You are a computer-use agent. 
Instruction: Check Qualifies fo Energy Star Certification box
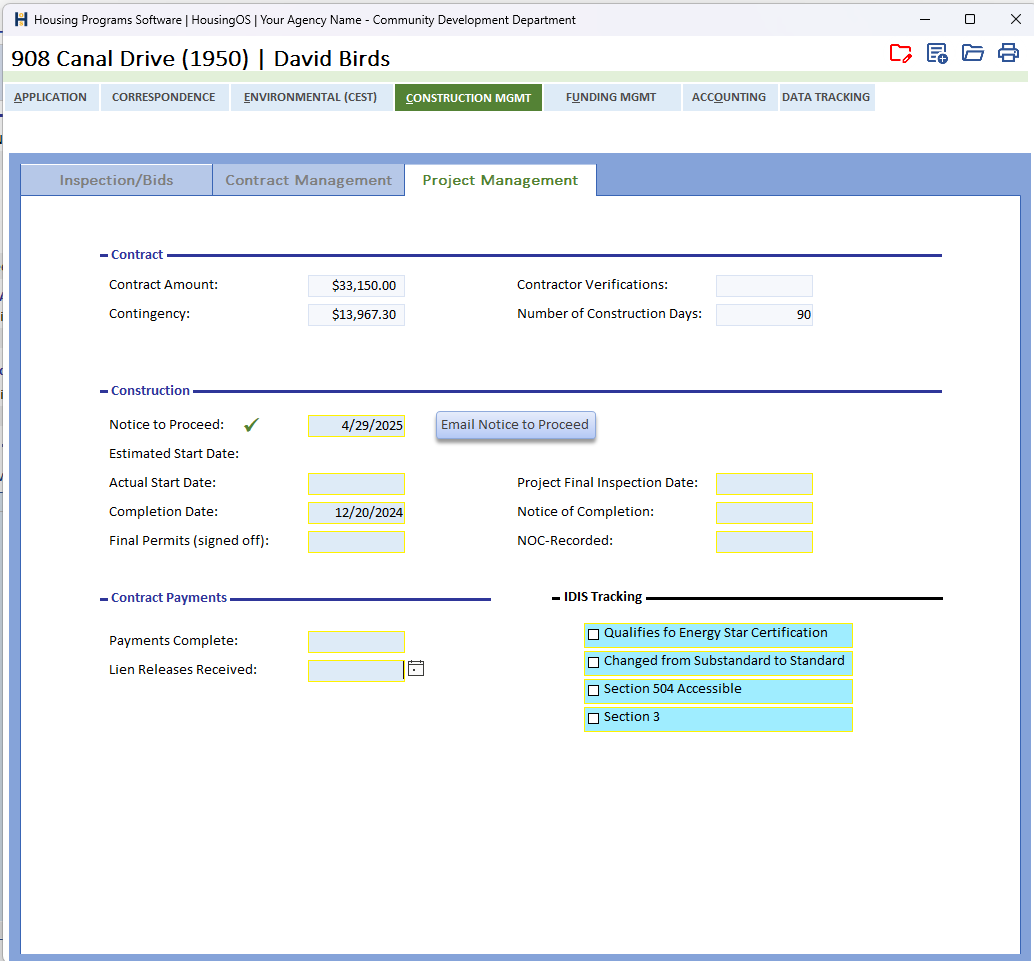[593, 635]
